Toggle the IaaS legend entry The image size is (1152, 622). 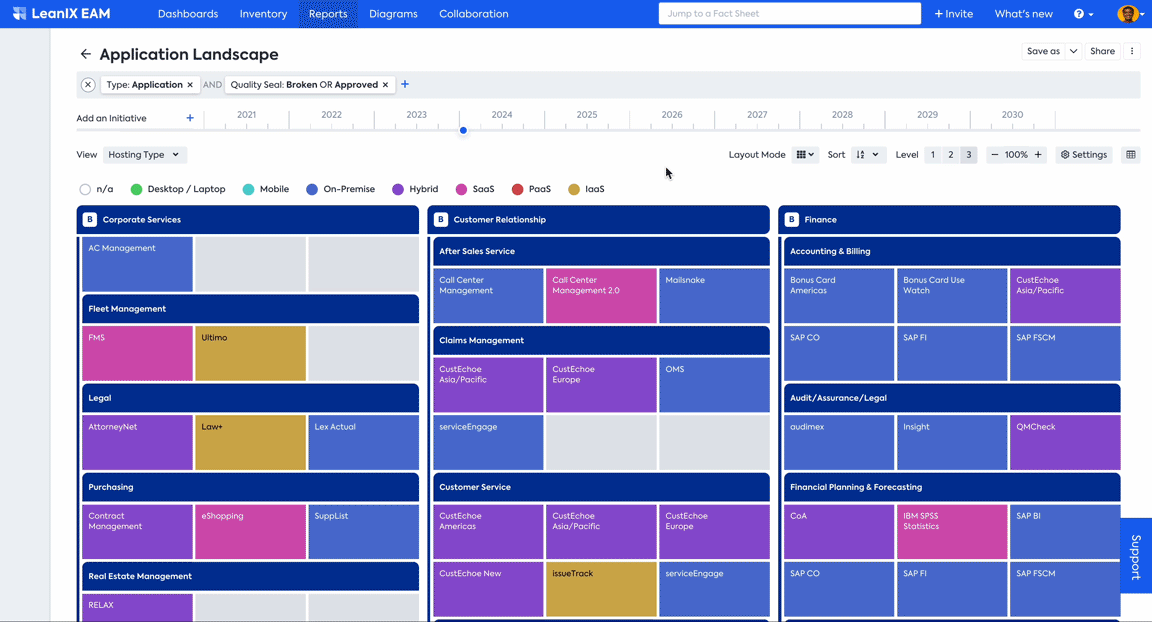pyautogui.click(x=586, y=189)
